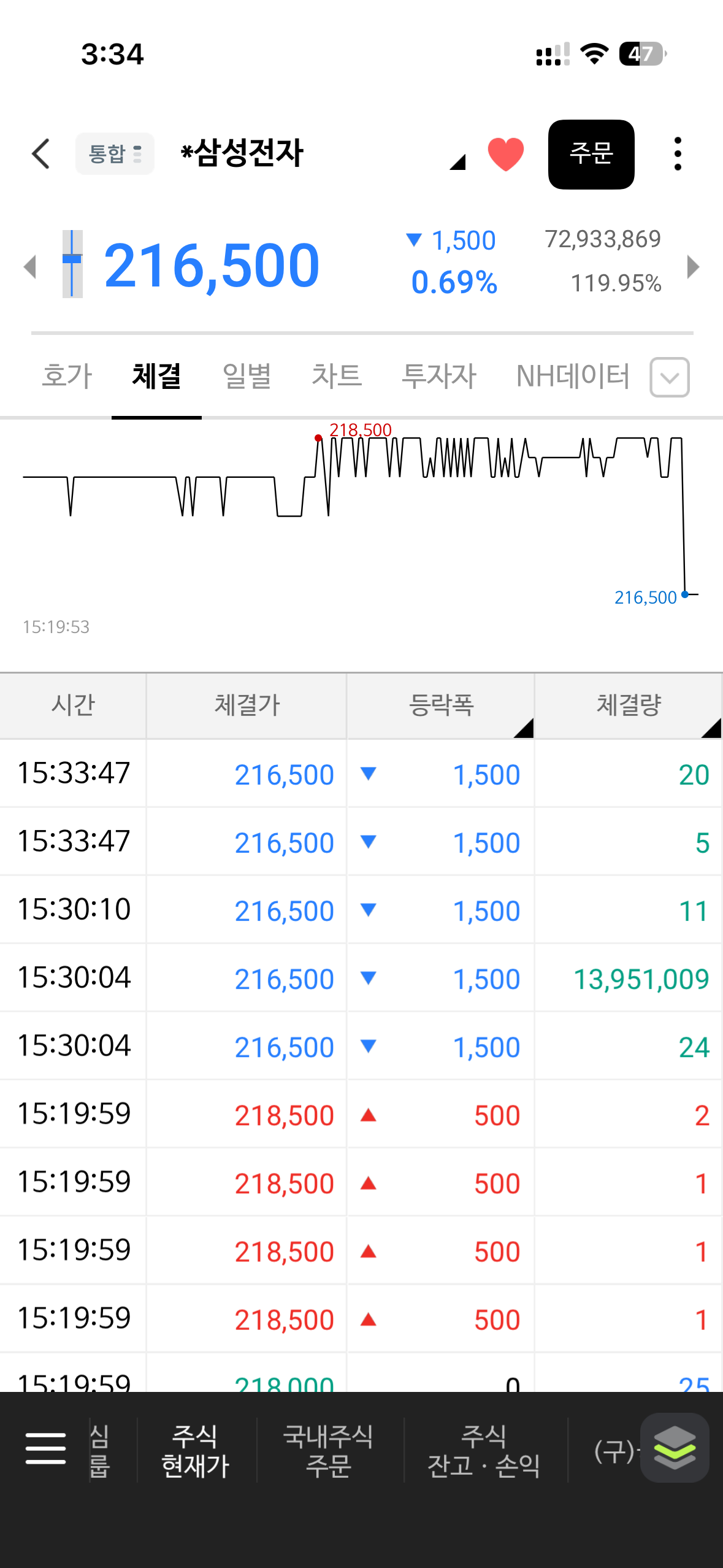
Task: Open the three-dot more options menu
Action: tap(677, 154)
